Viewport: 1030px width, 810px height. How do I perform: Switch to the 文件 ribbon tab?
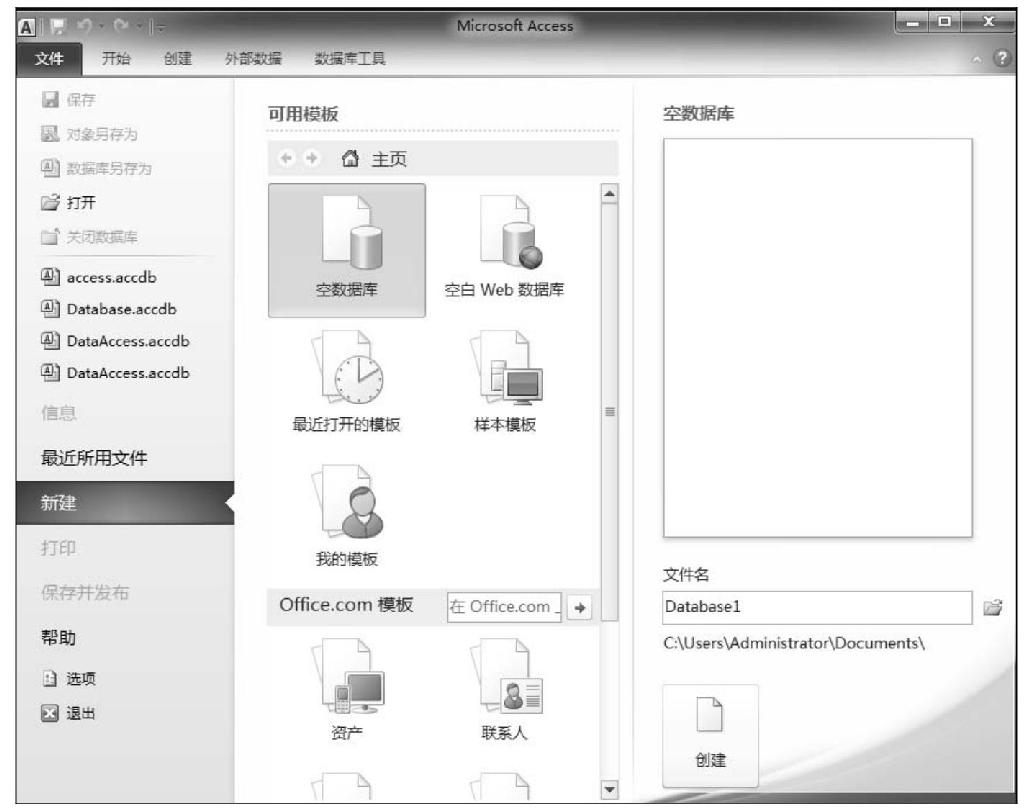pyautogui.click(x=49, y=59)
